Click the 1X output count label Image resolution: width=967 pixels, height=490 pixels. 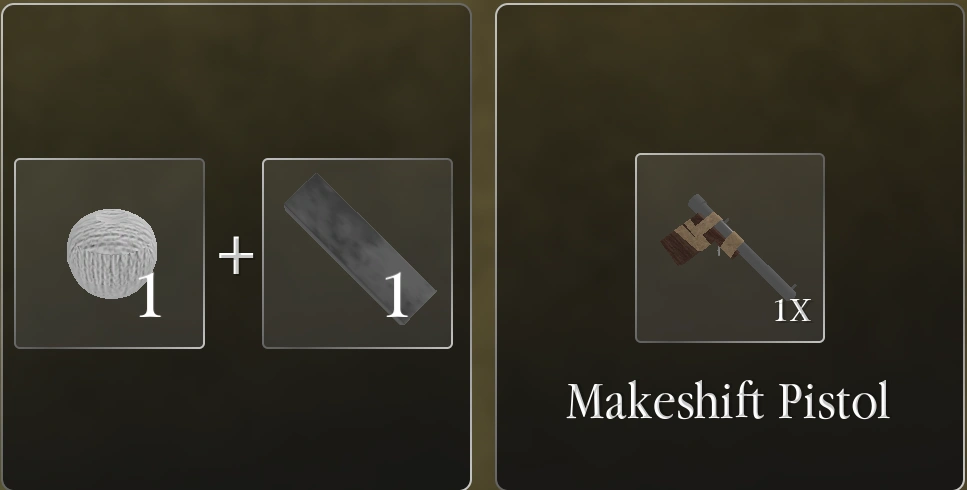pos(792,311)
